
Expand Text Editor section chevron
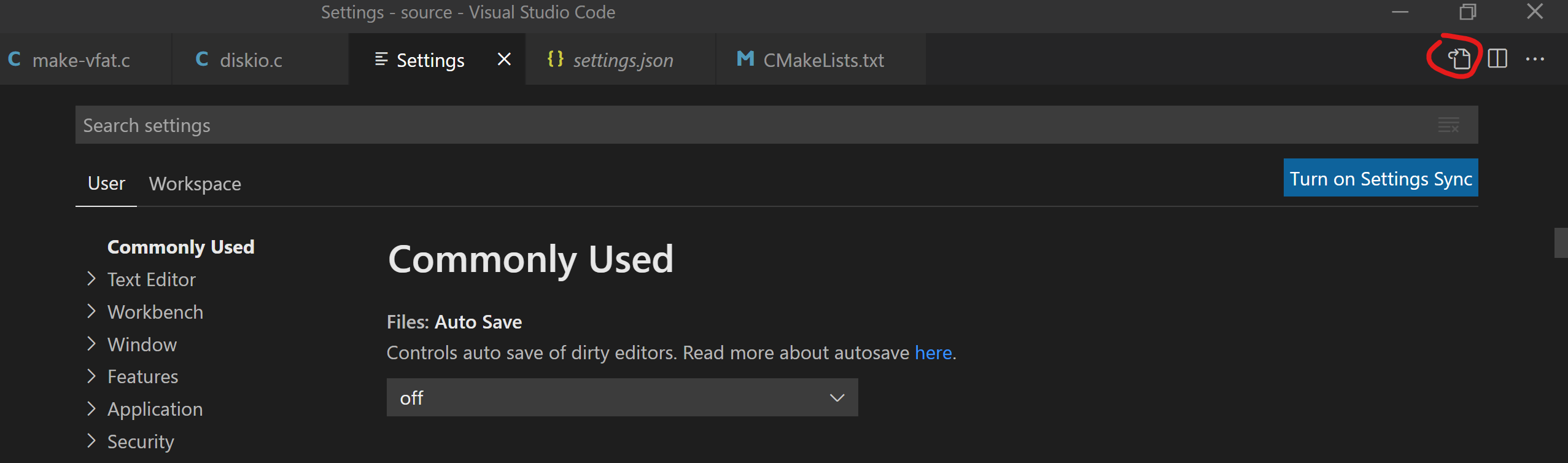(x=91, y=279)
